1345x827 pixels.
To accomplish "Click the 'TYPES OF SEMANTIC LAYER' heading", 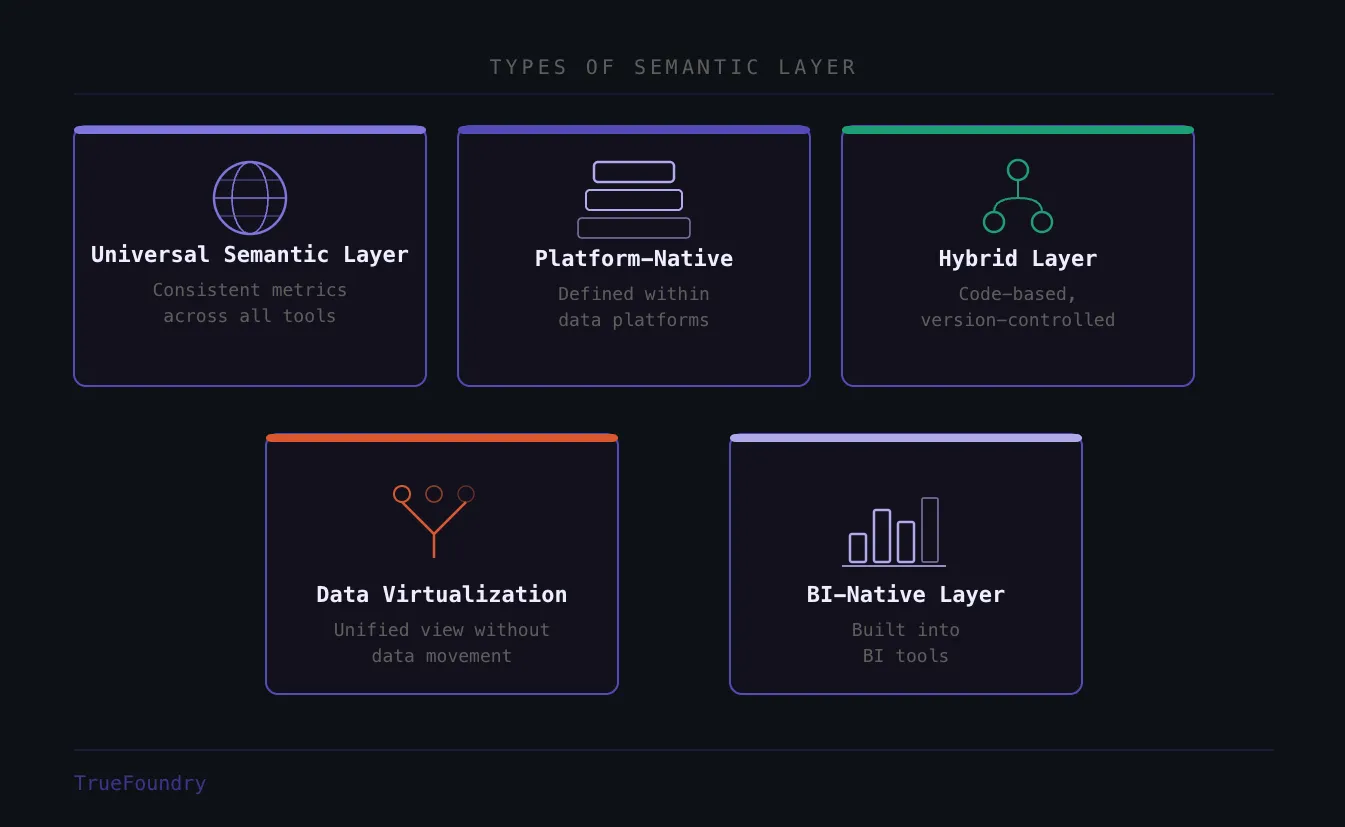I will (x=673, y=67).
